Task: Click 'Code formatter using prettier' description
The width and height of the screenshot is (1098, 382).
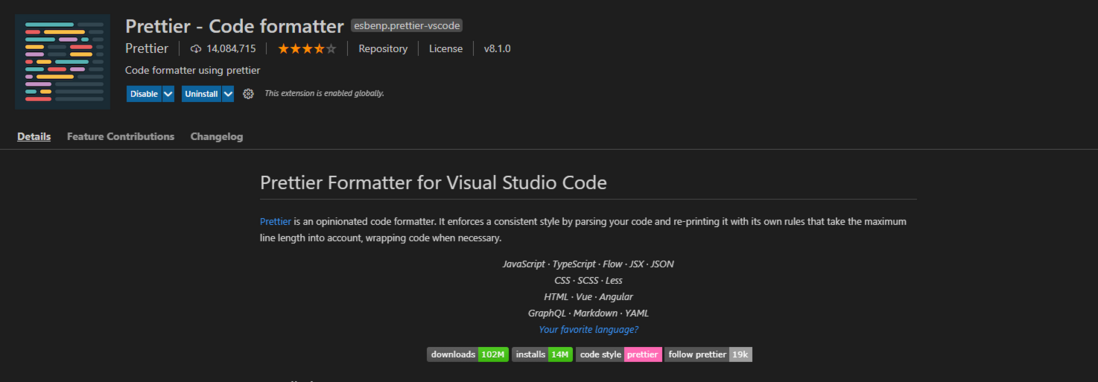Action: (193, 71)
